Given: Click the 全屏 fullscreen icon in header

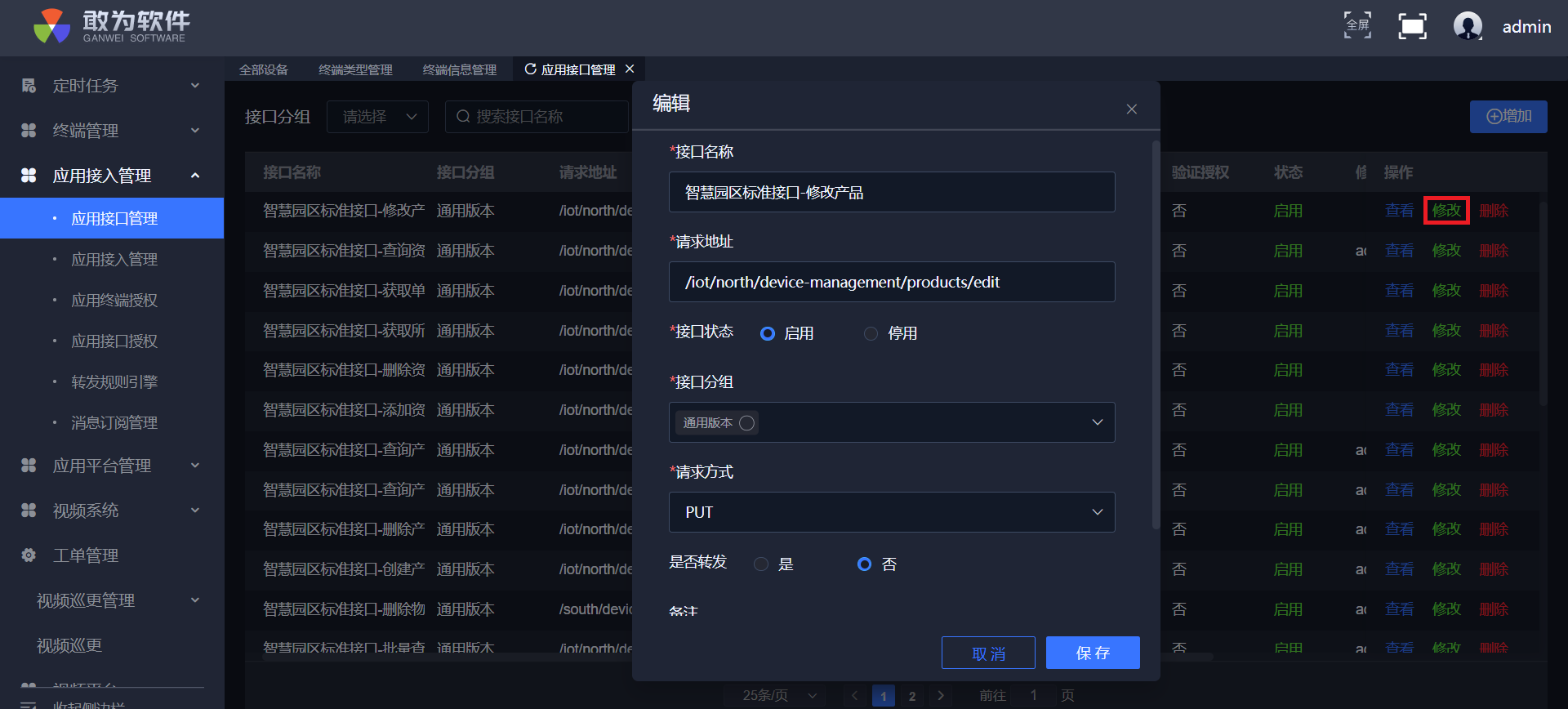Looking at the screenshot, I should point(1357,26).
